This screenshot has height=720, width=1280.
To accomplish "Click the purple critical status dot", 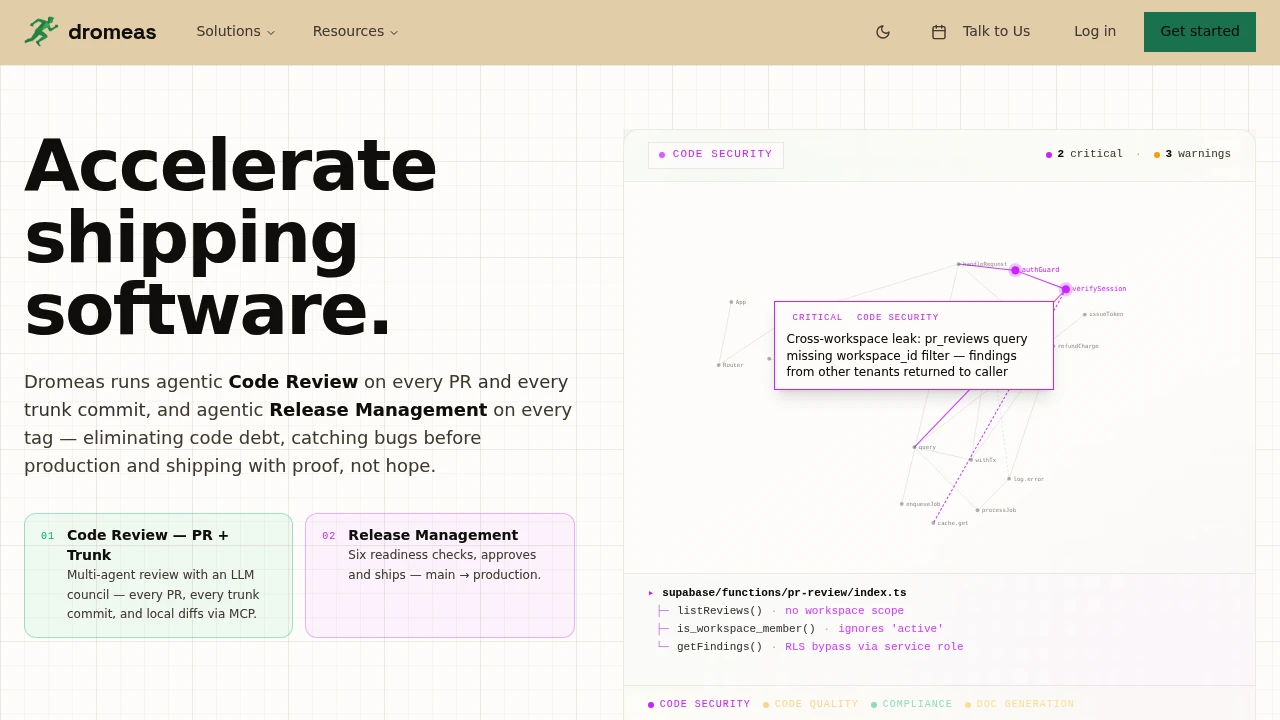I will 1049,155.
